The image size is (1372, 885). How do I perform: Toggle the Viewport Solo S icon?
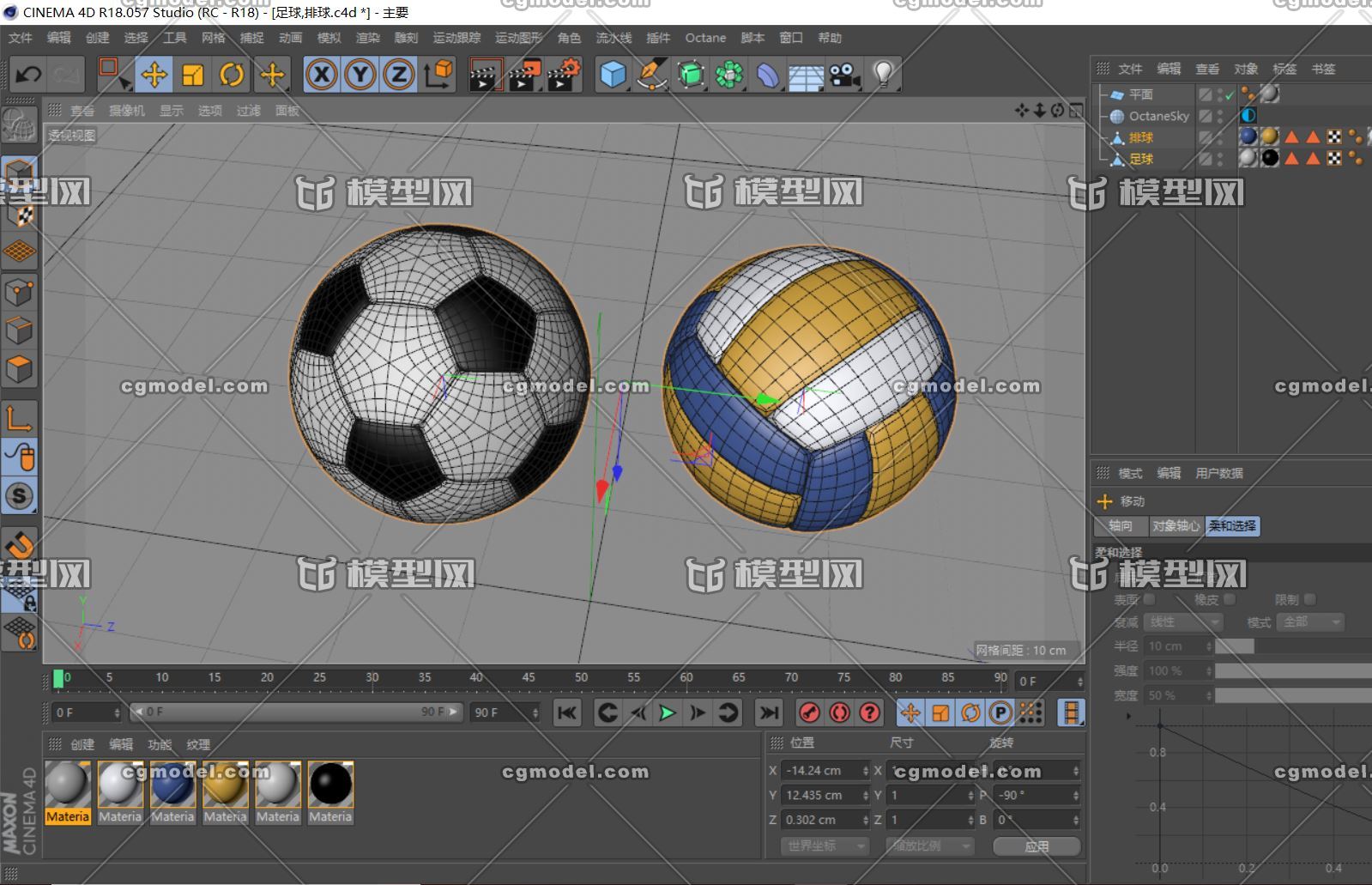click(20, 496)
